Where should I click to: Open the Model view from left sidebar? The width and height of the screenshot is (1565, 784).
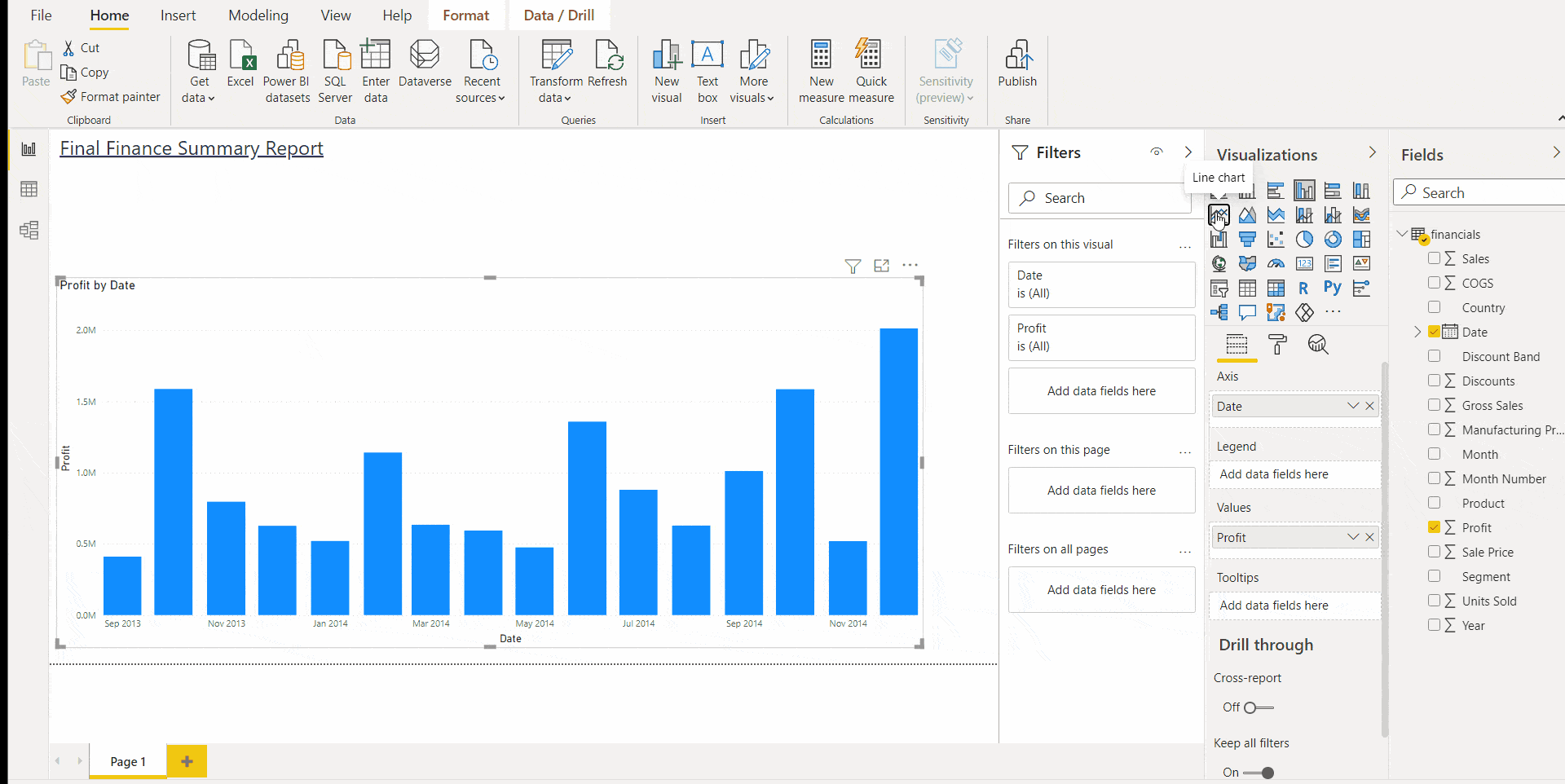click(x=29, y=231)
